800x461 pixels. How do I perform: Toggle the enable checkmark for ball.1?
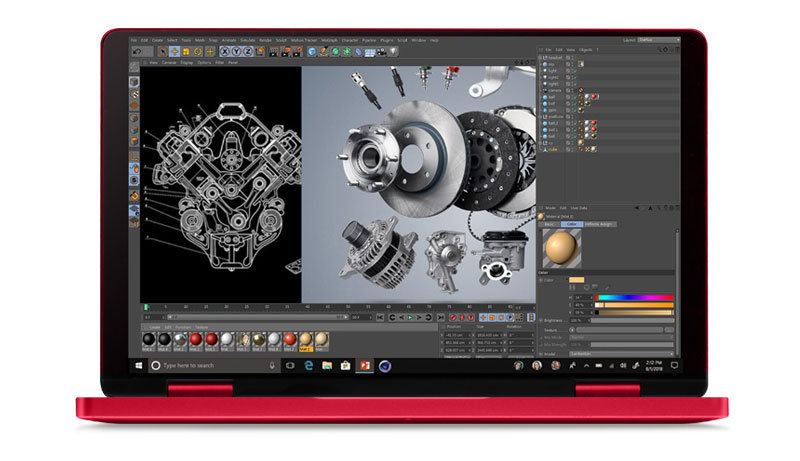pos(574,130)
